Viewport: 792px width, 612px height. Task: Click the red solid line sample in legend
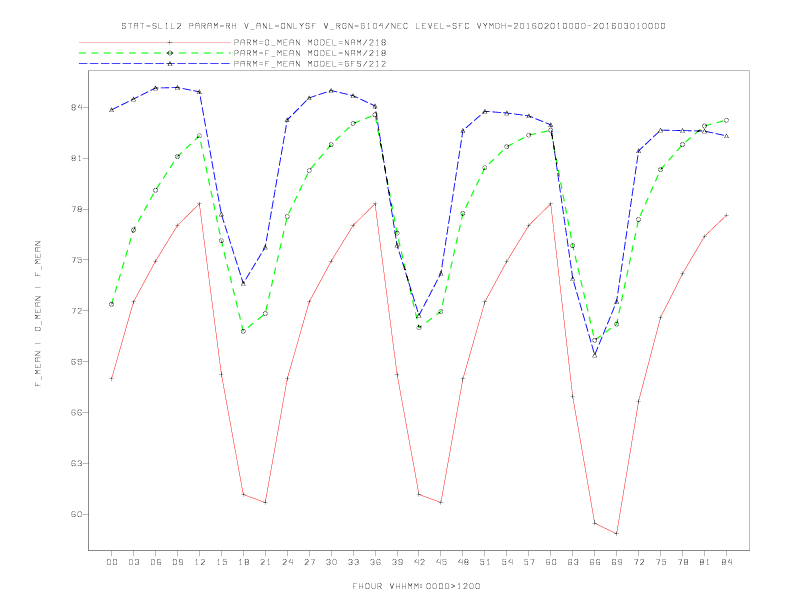tap(155, 42)
